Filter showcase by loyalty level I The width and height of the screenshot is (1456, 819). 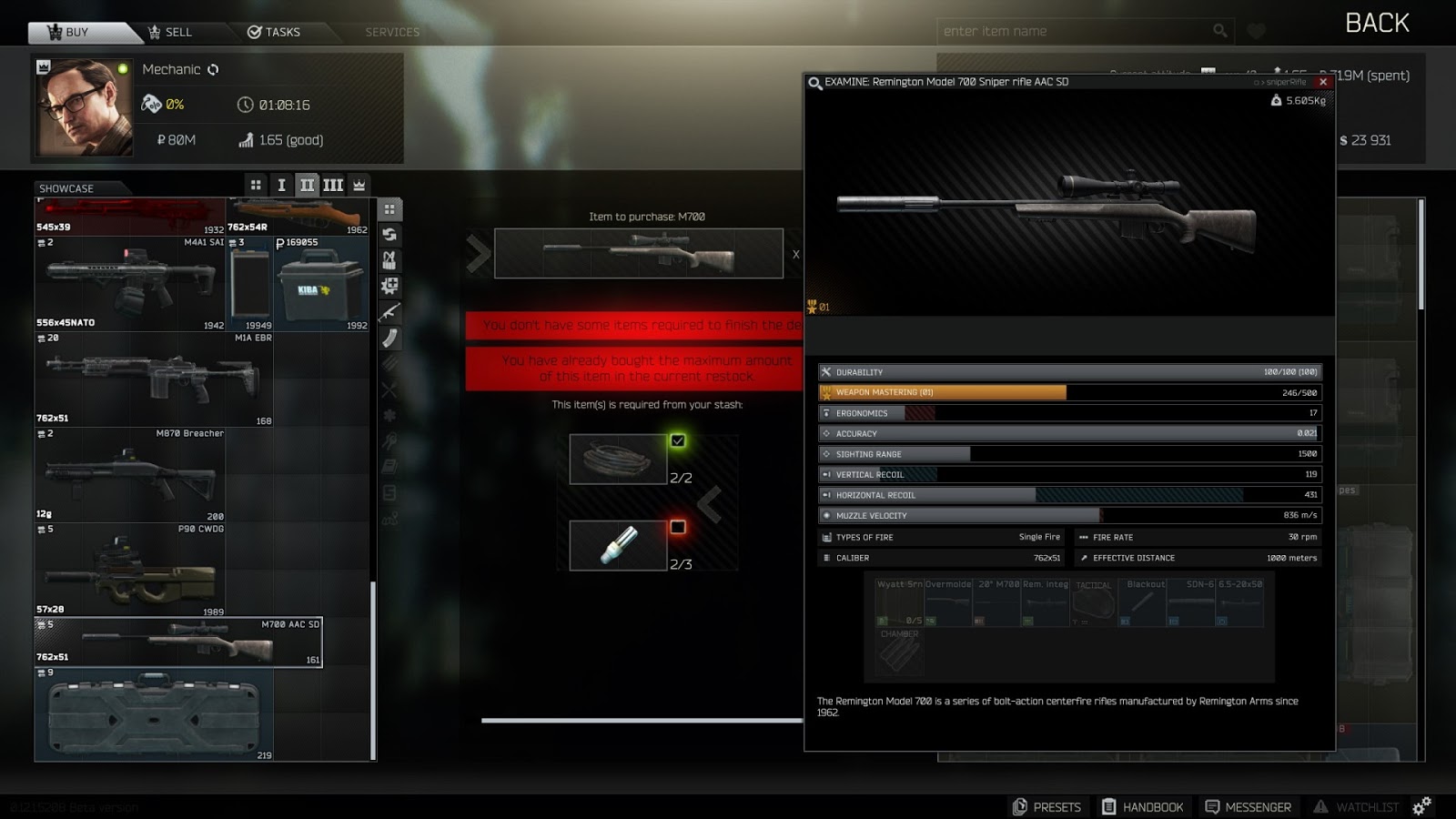click(x=281, y=185)
